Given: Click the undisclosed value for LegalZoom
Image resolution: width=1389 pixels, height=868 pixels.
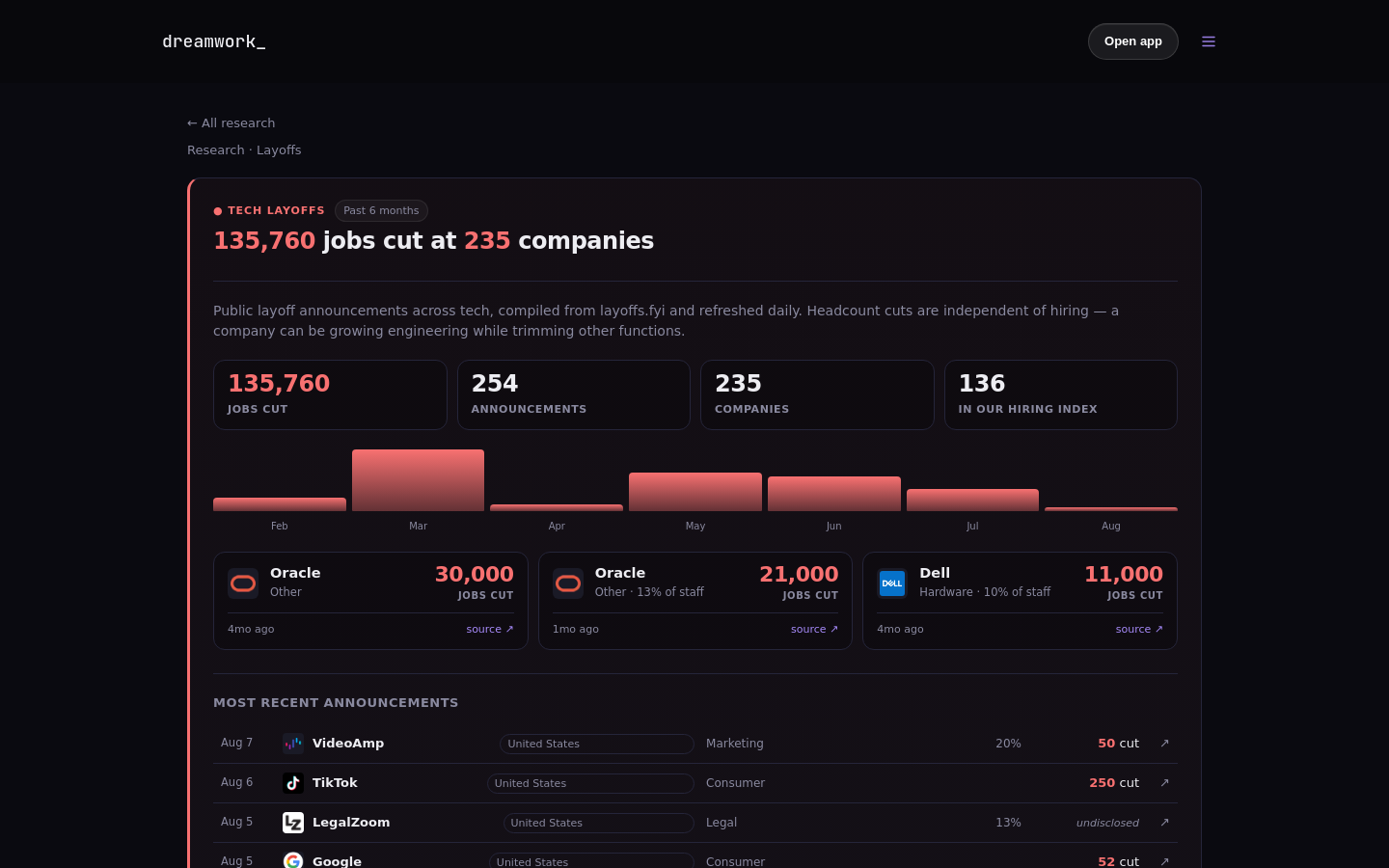Looking at the screenshot, I should (x=1107, y=823).
